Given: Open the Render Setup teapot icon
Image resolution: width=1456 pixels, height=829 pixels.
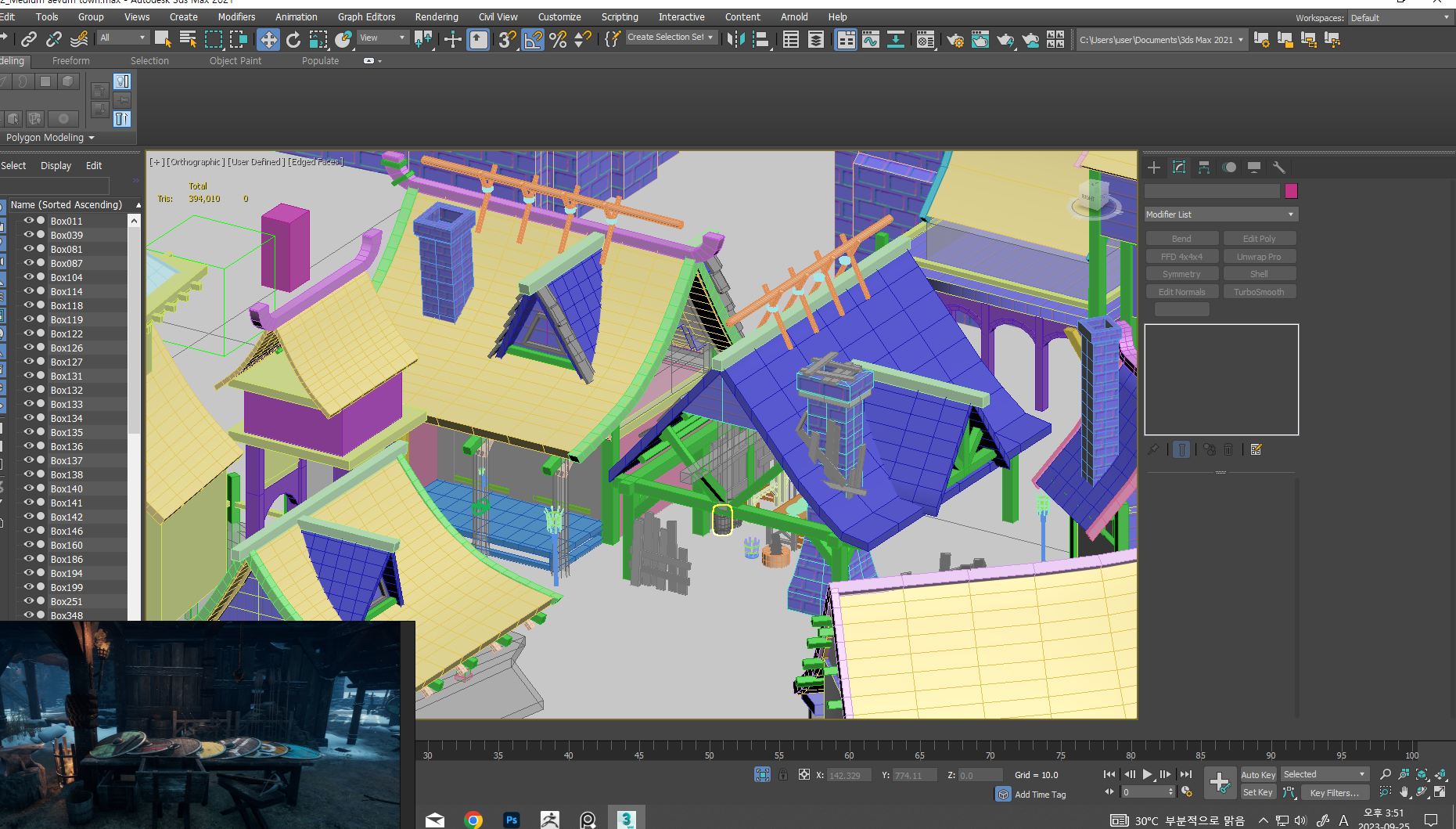Looking at the screenshot, I should (x=954, y=40).
